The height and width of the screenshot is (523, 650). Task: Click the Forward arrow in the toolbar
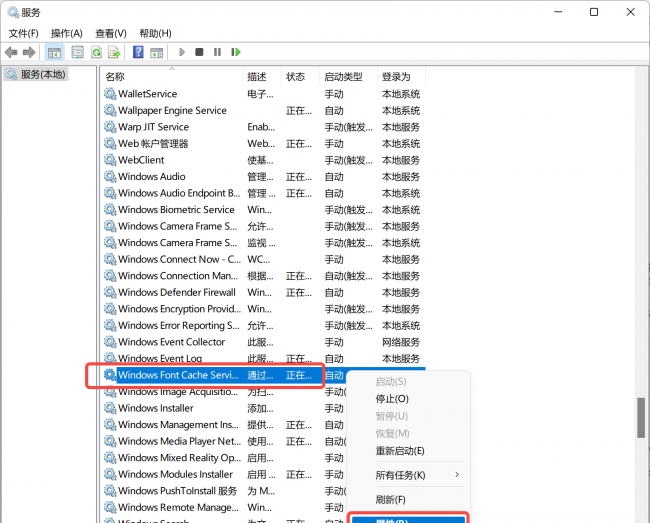(29, 52)
